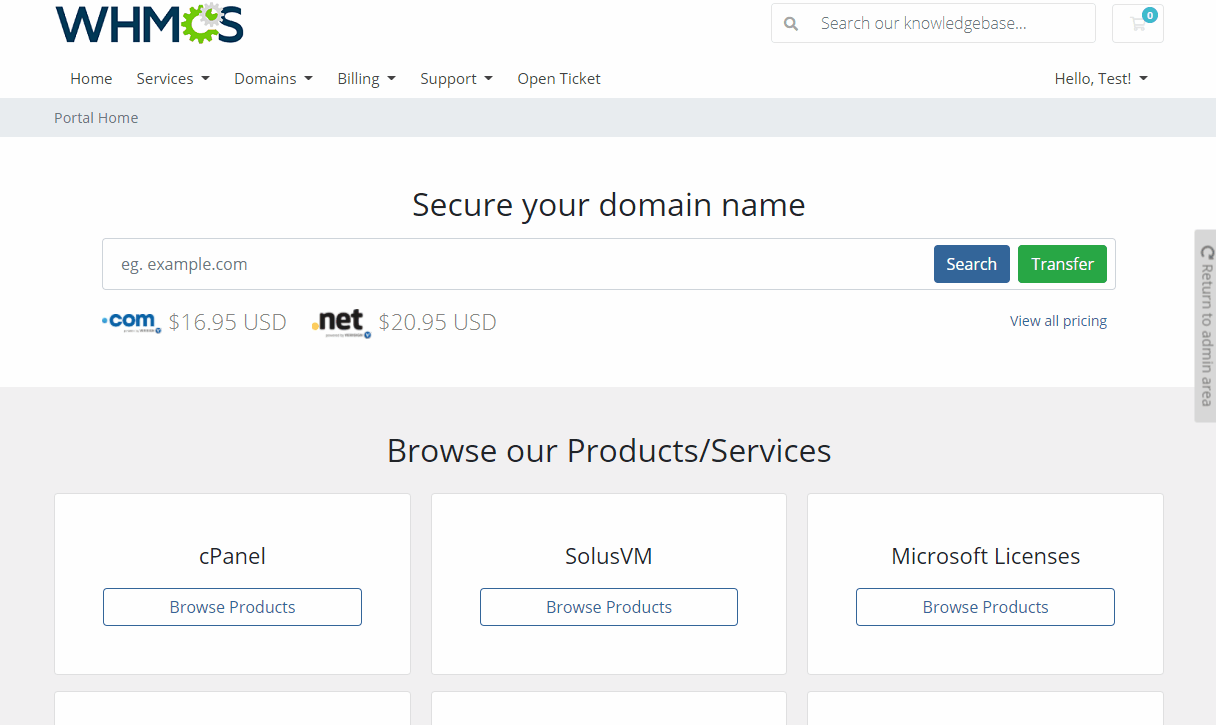Expand the Support dropdown menu

point(456,78)
